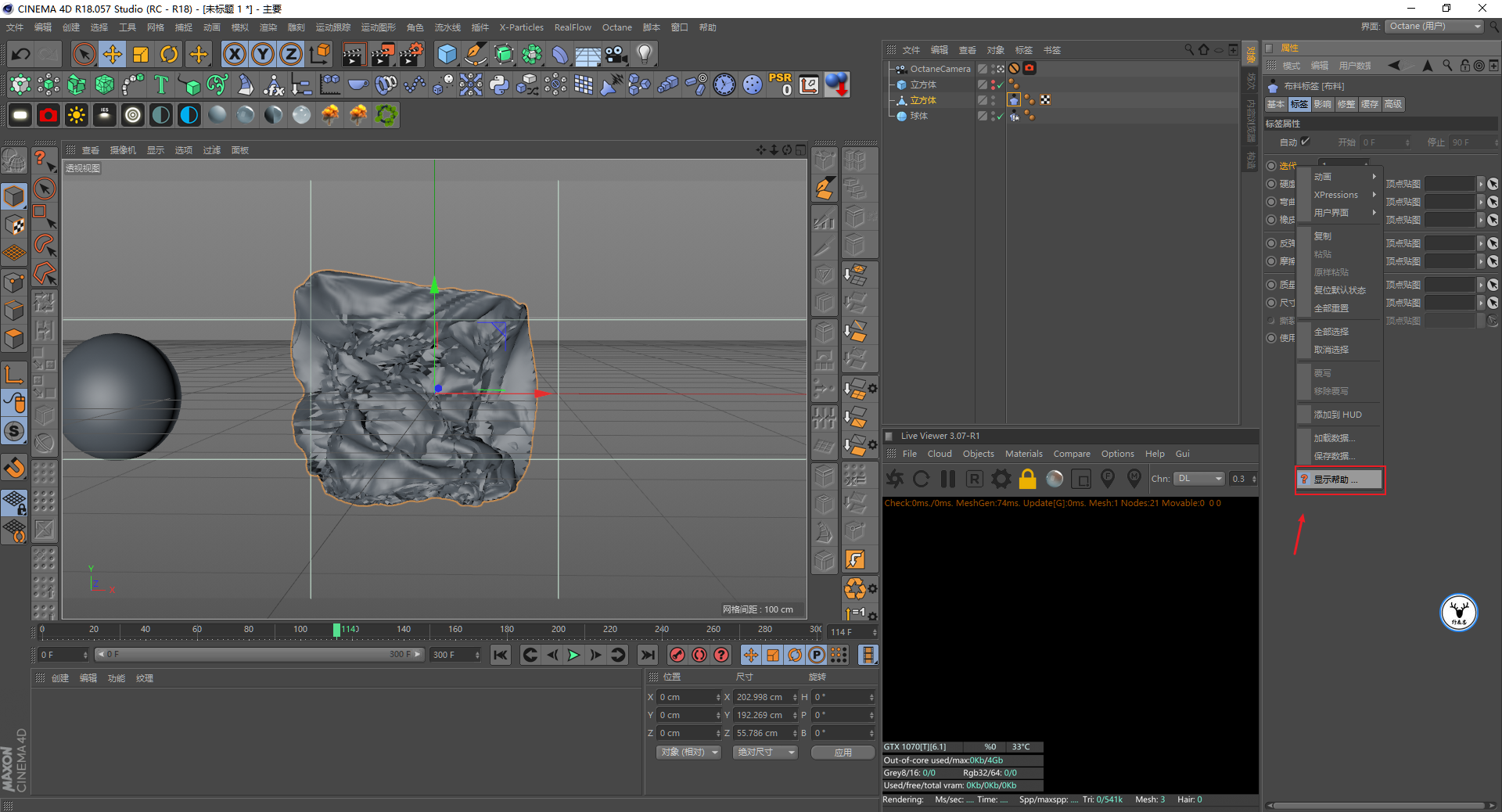Add Octane camera (red camera icon)
Image resolution: width=1502 pixels, height=812 pixels.
(x=49, y=115)
